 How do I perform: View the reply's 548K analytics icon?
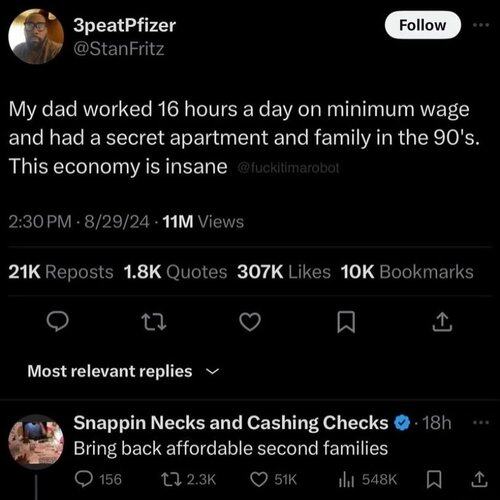coord(367,479)
